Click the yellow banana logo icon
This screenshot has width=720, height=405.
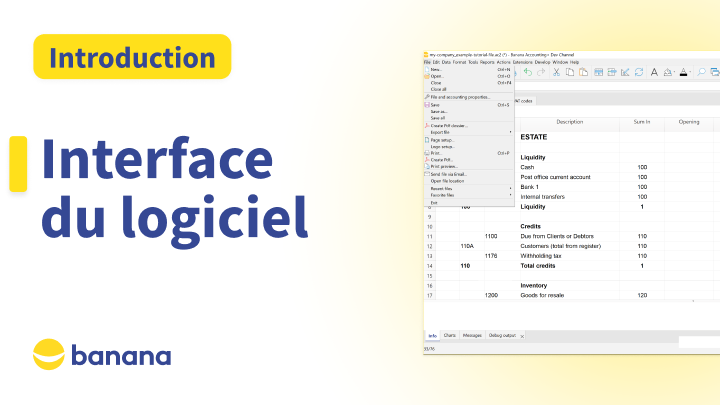[49, 354]
